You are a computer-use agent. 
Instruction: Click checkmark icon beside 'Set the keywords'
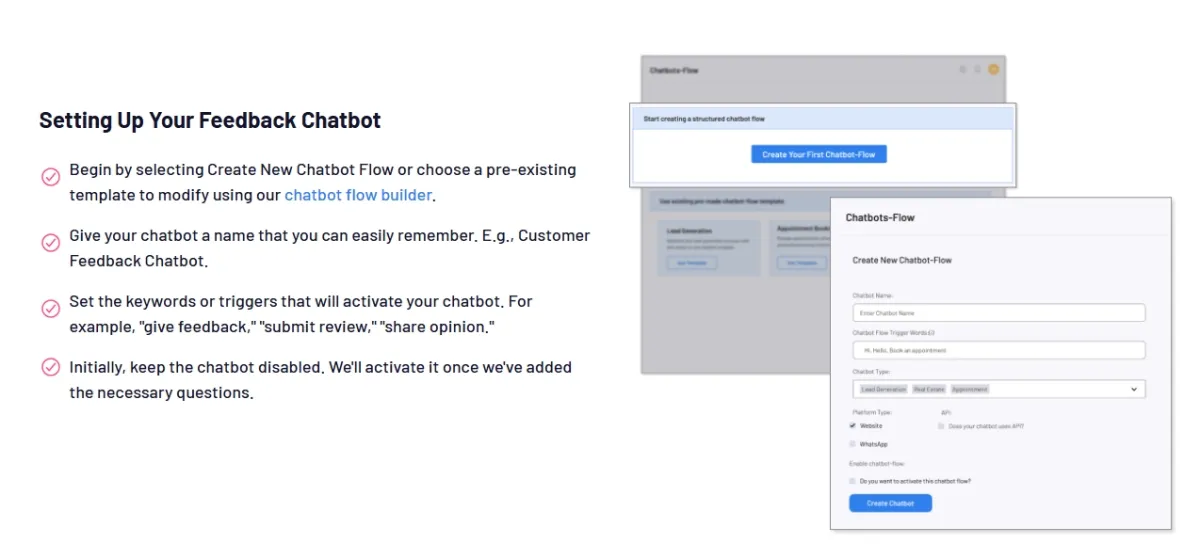pos(51,309)
